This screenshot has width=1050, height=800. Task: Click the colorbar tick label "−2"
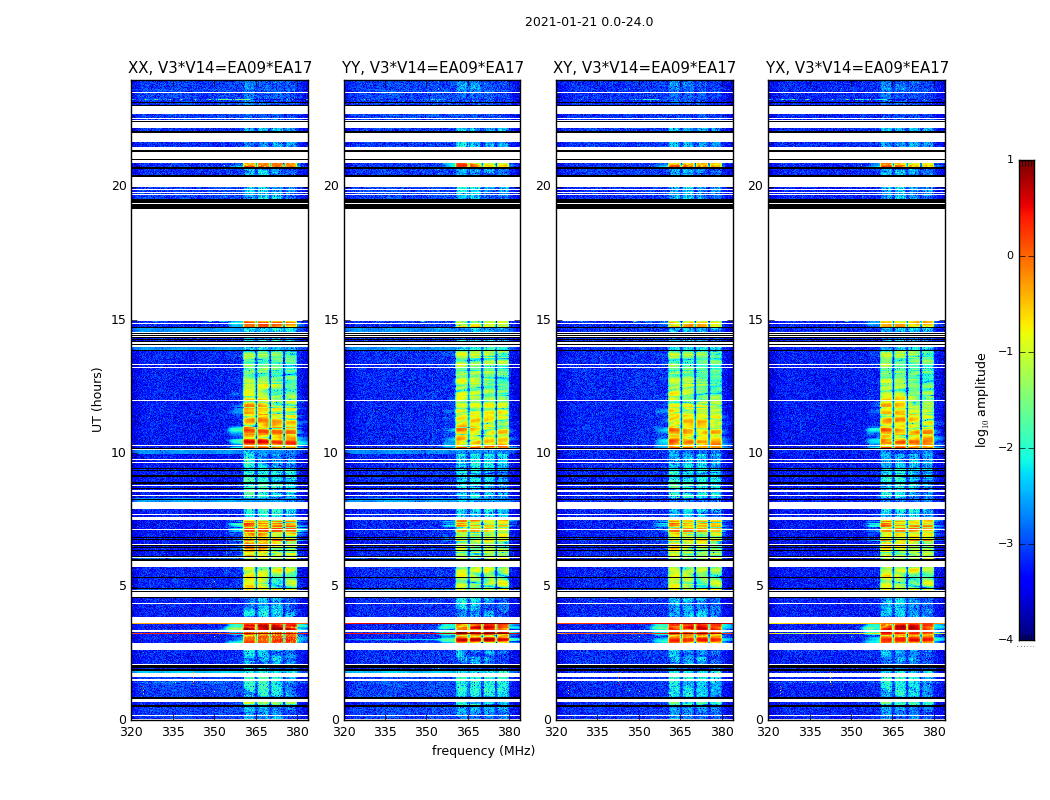1006,447
